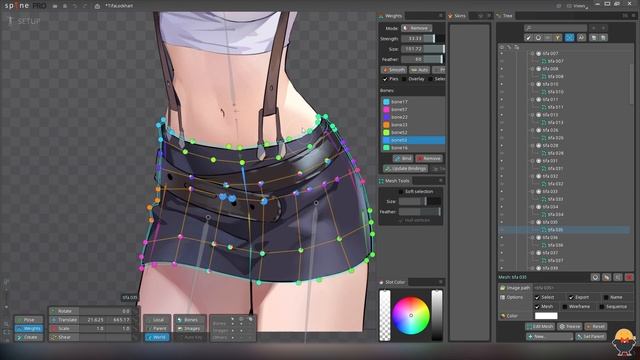
Task: Open the Weights mode Remove dropdown
Action: [x=416, y=28]
